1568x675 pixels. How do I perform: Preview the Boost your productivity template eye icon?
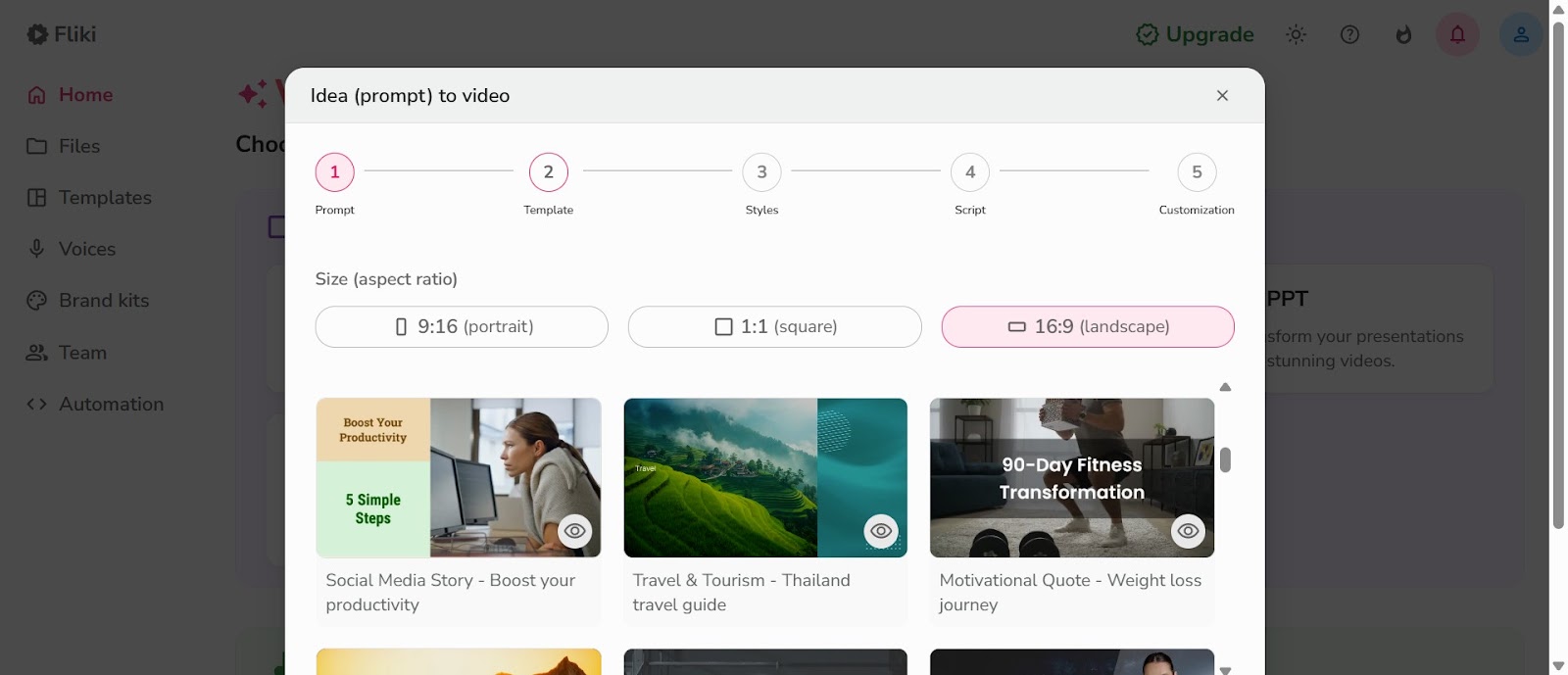575,531
